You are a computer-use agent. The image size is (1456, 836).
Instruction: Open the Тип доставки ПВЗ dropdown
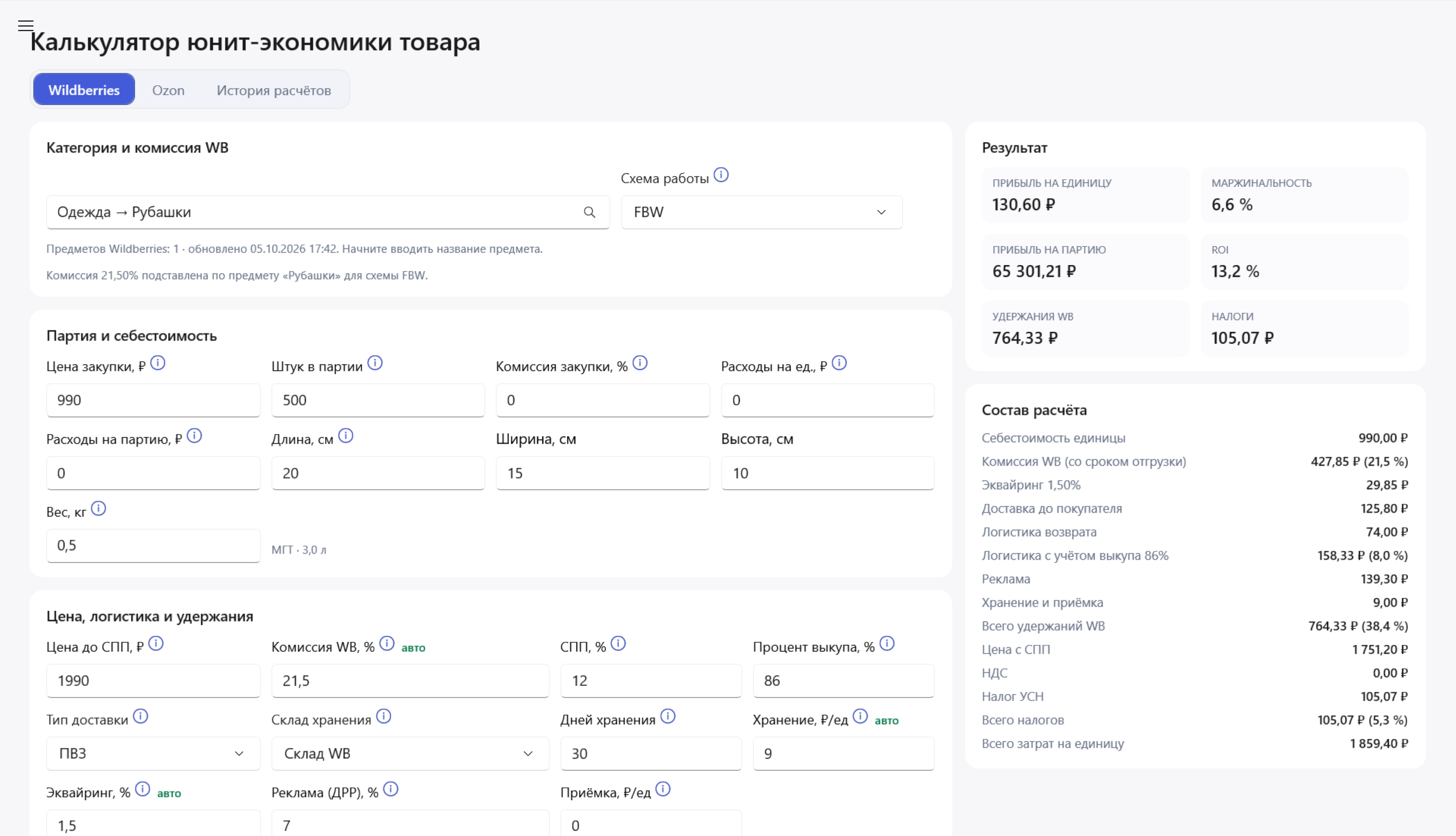coord(153,754)
